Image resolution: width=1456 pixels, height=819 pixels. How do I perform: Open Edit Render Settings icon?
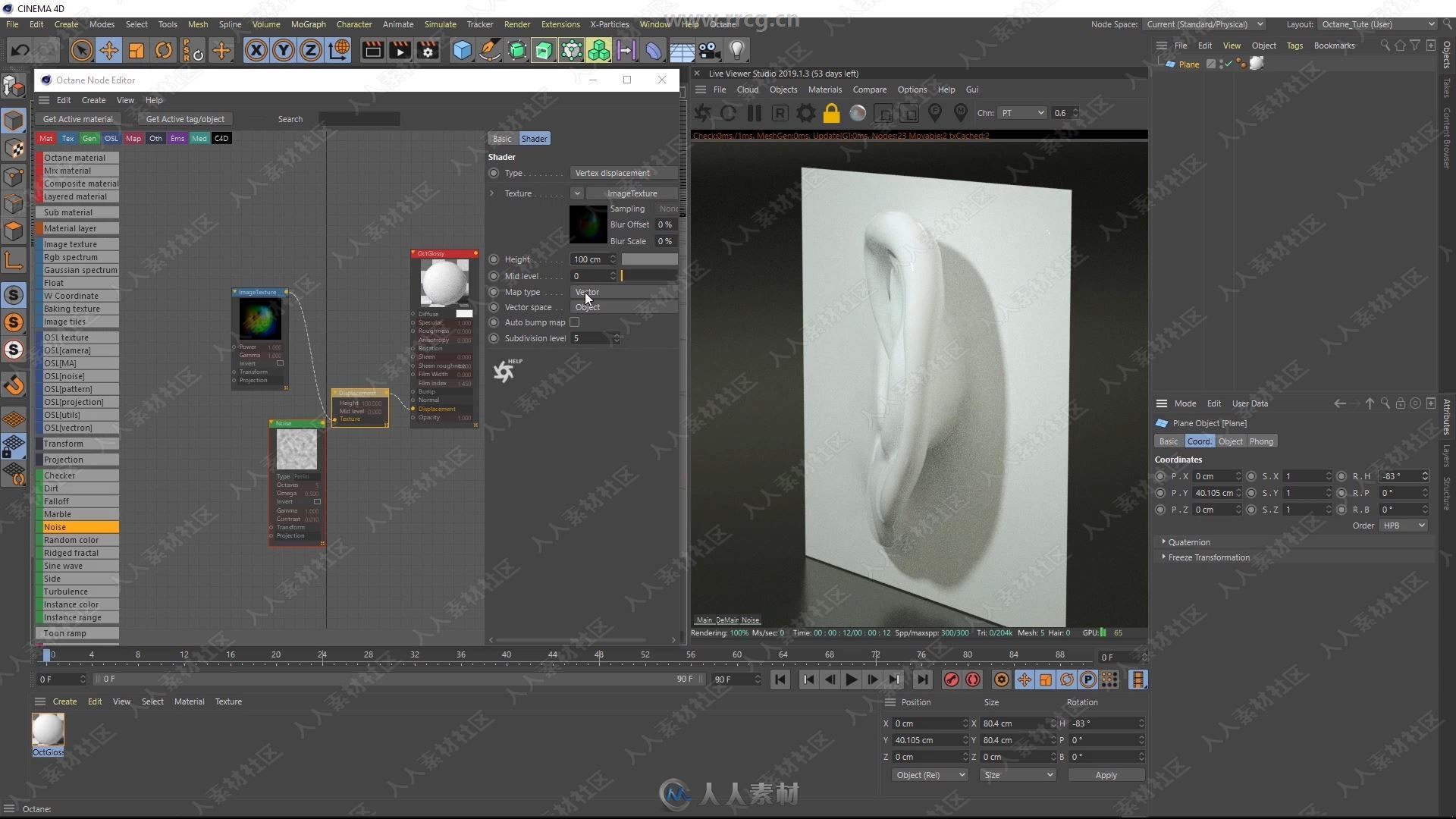[428, 51]
